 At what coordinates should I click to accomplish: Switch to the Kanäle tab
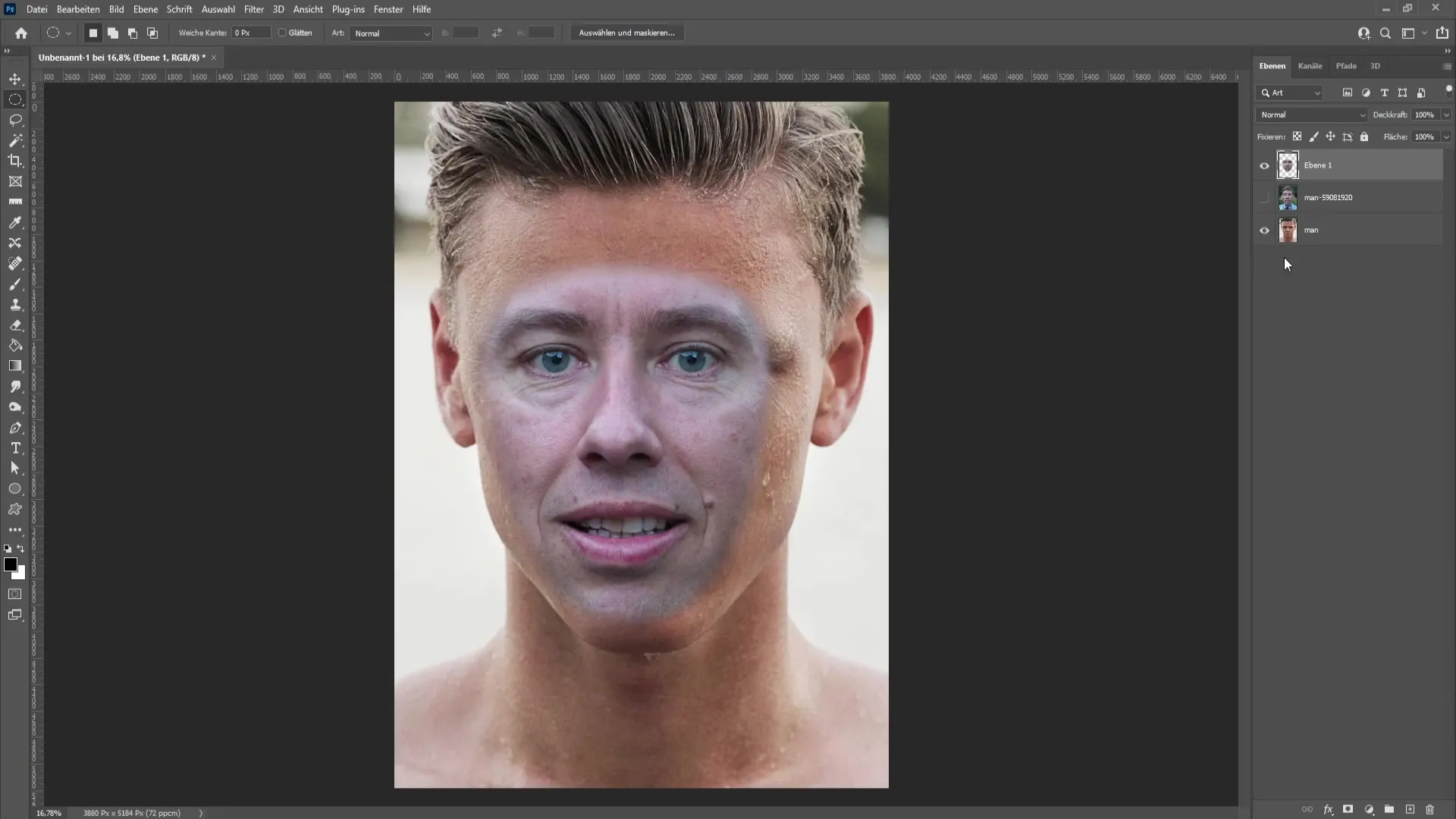pyautogui.click(x=1311, y=65)
